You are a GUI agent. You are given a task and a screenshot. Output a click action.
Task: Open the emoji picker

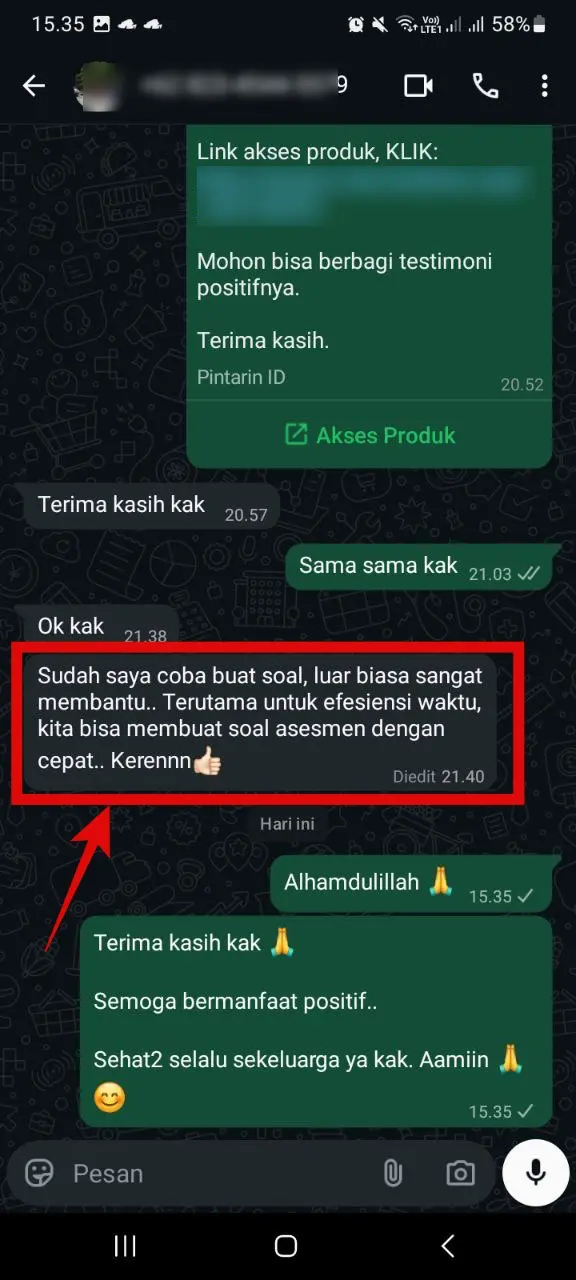tap(39, 1172)
